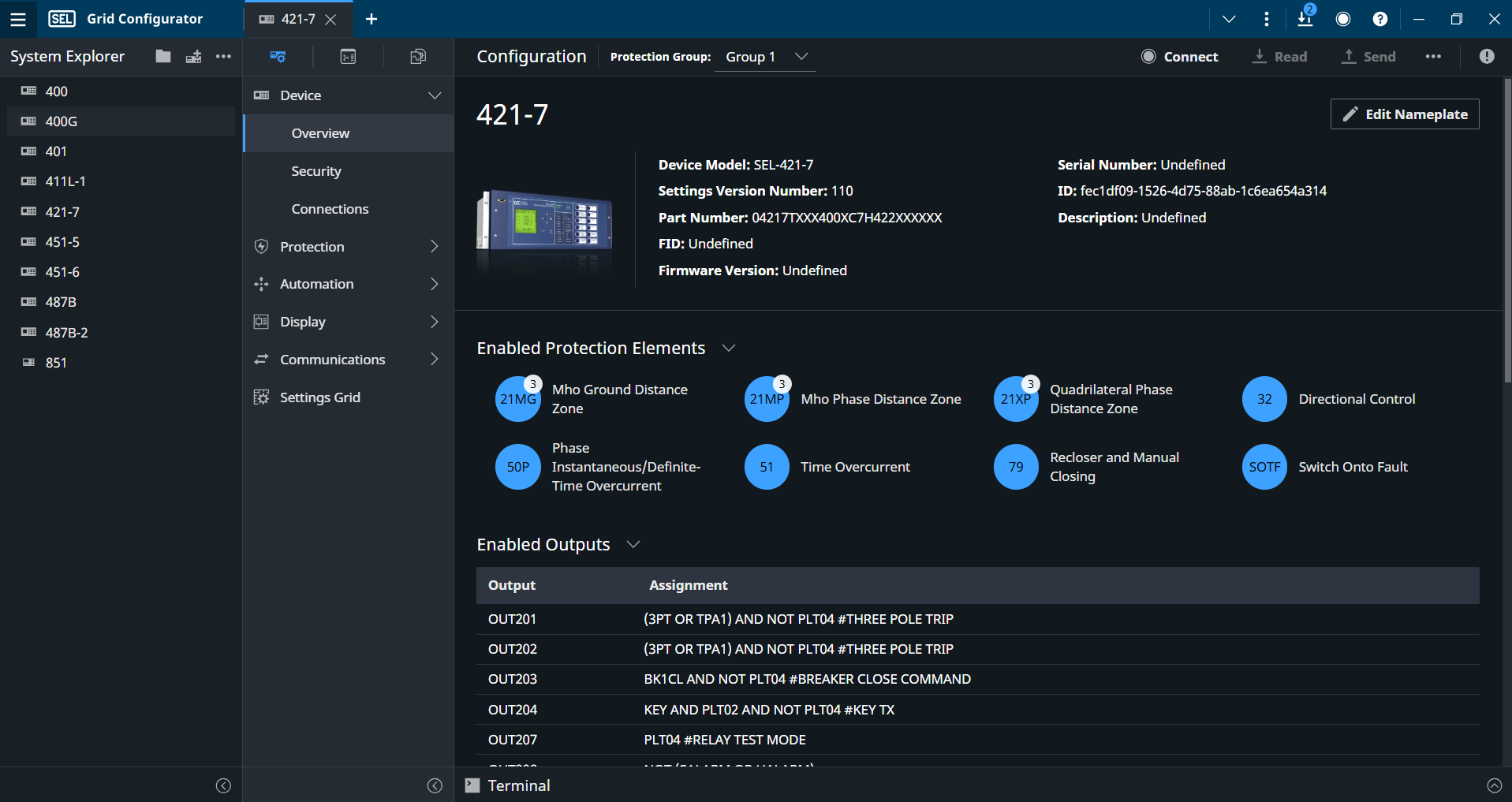1512x802 pixels.
Task: Collapse the device navigation panel arrow
Action: tap(435, 785)
